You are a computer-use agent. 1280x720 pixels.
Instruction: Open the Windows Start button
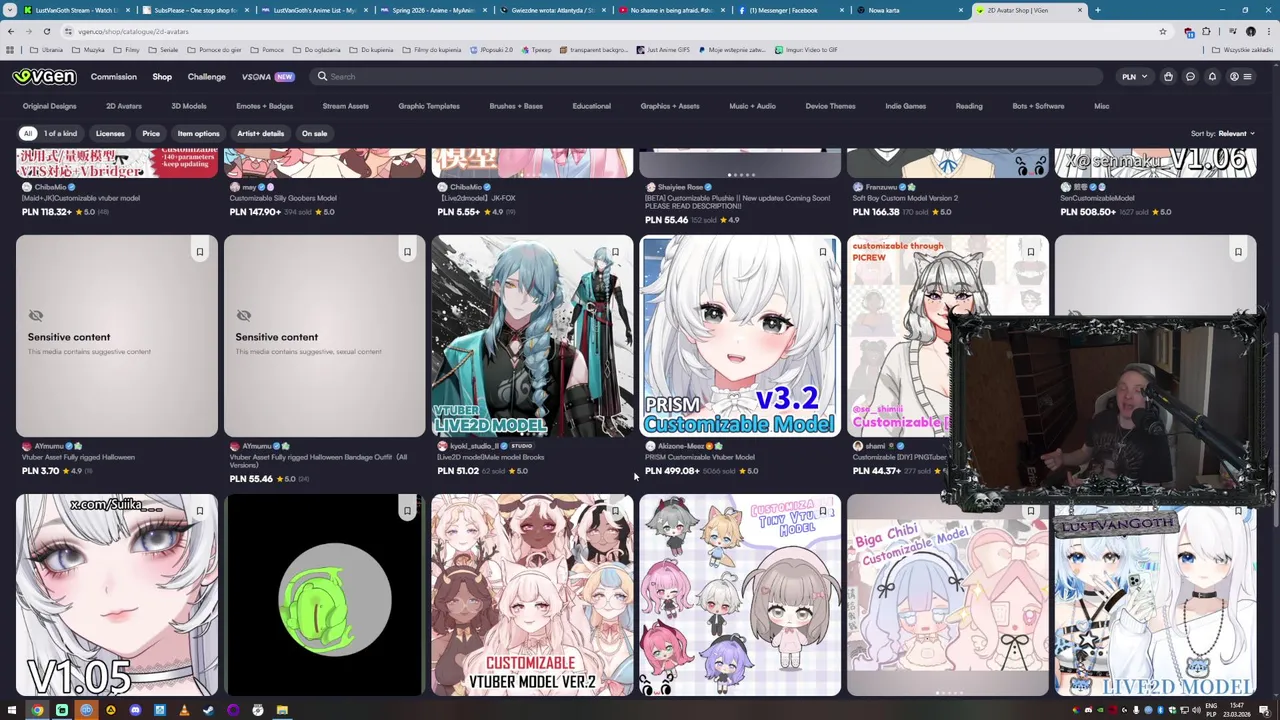[x=13, y=710]
